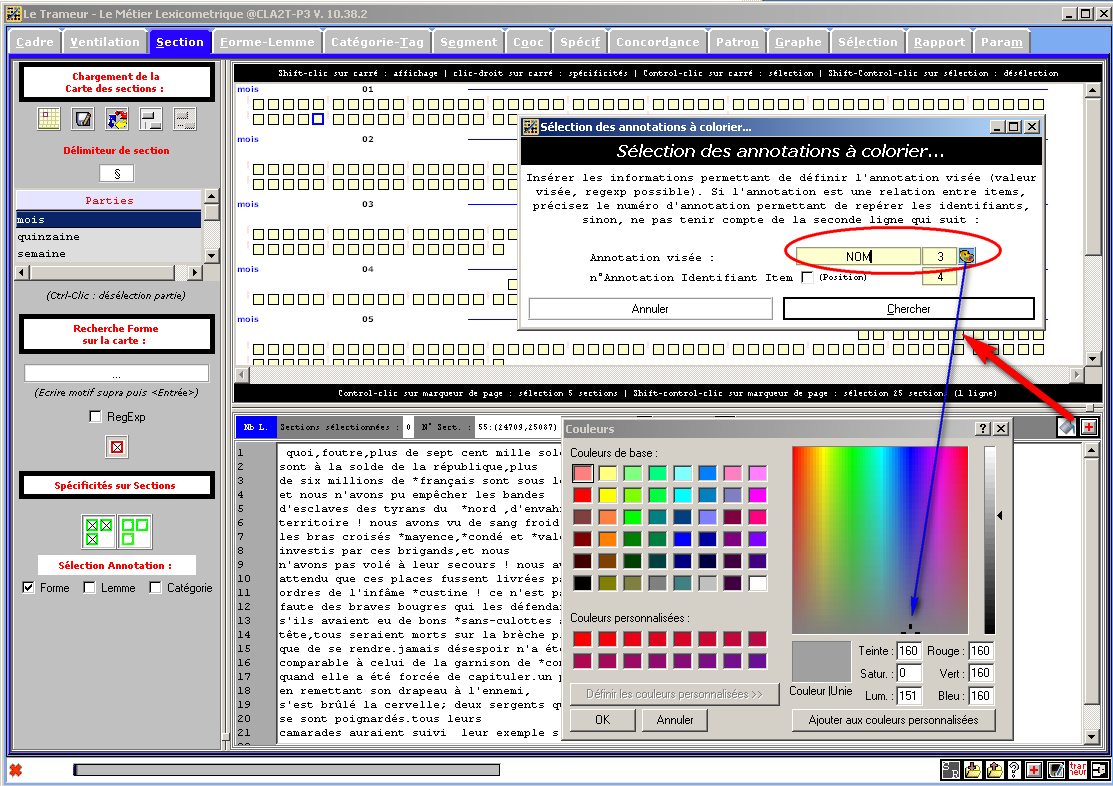Click the 'trameur' logo icon

(1078, 770)
